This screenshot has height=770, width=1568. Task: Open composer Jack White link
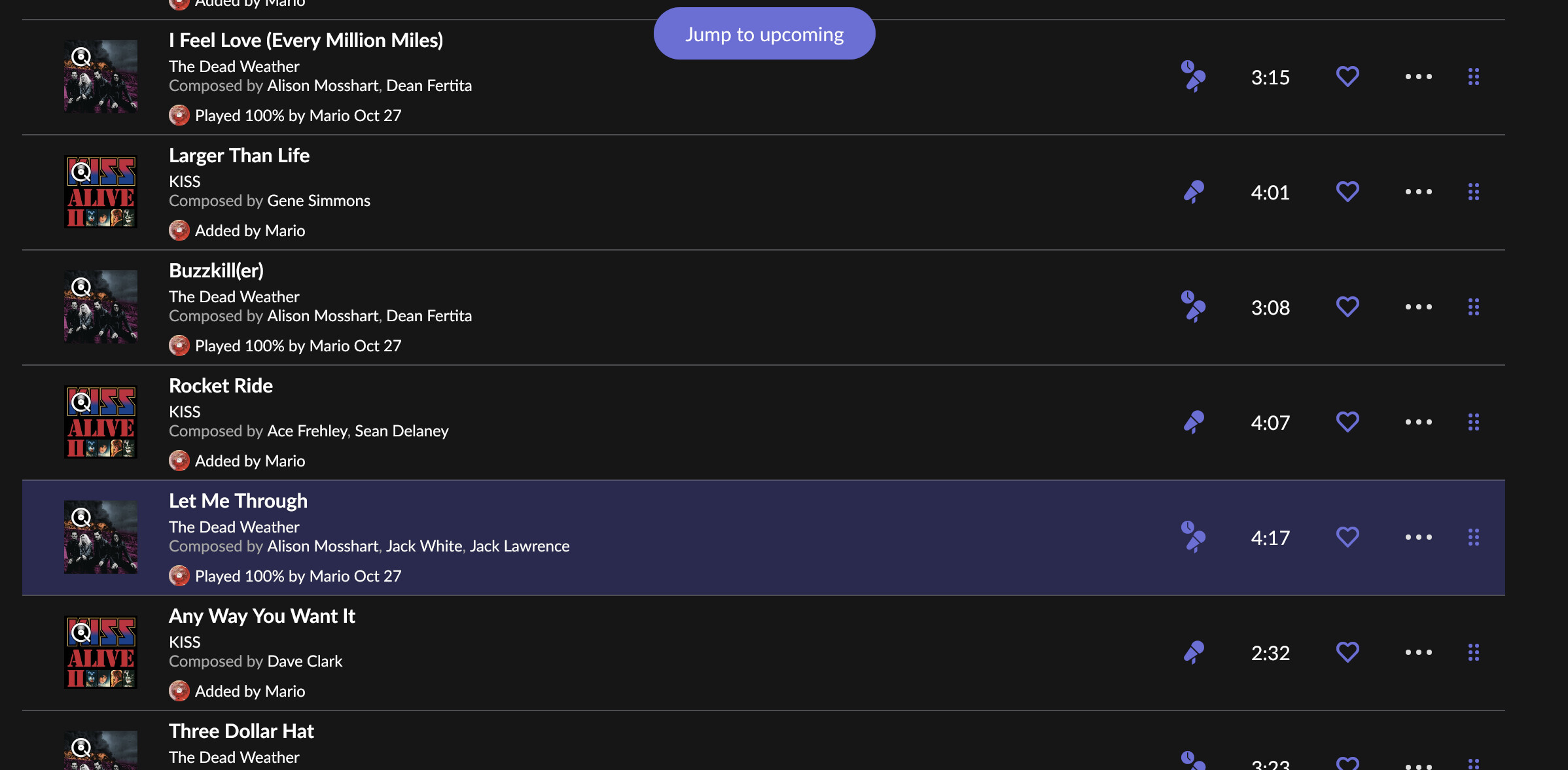[x=424, y=546]
